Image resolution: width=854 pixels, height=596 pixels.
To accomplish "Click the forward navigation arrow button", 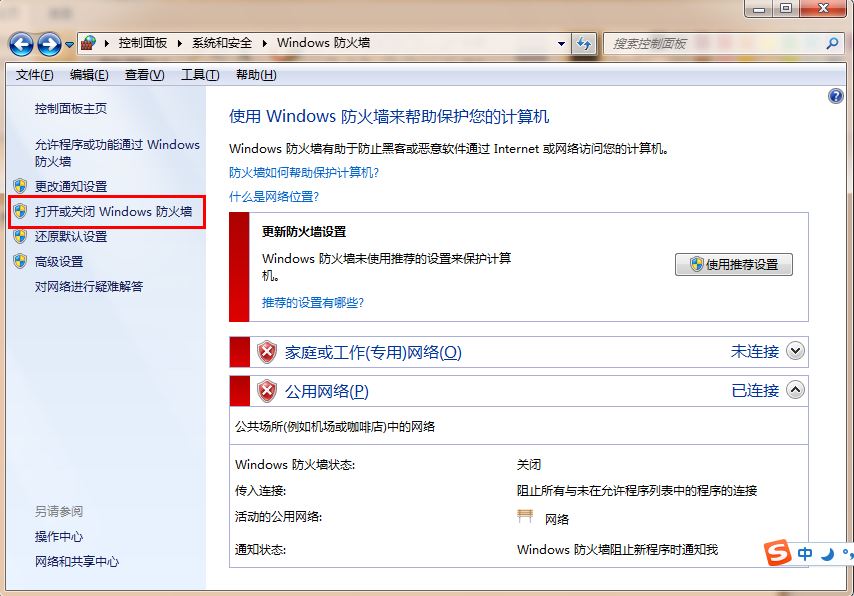I will point(49,44).
